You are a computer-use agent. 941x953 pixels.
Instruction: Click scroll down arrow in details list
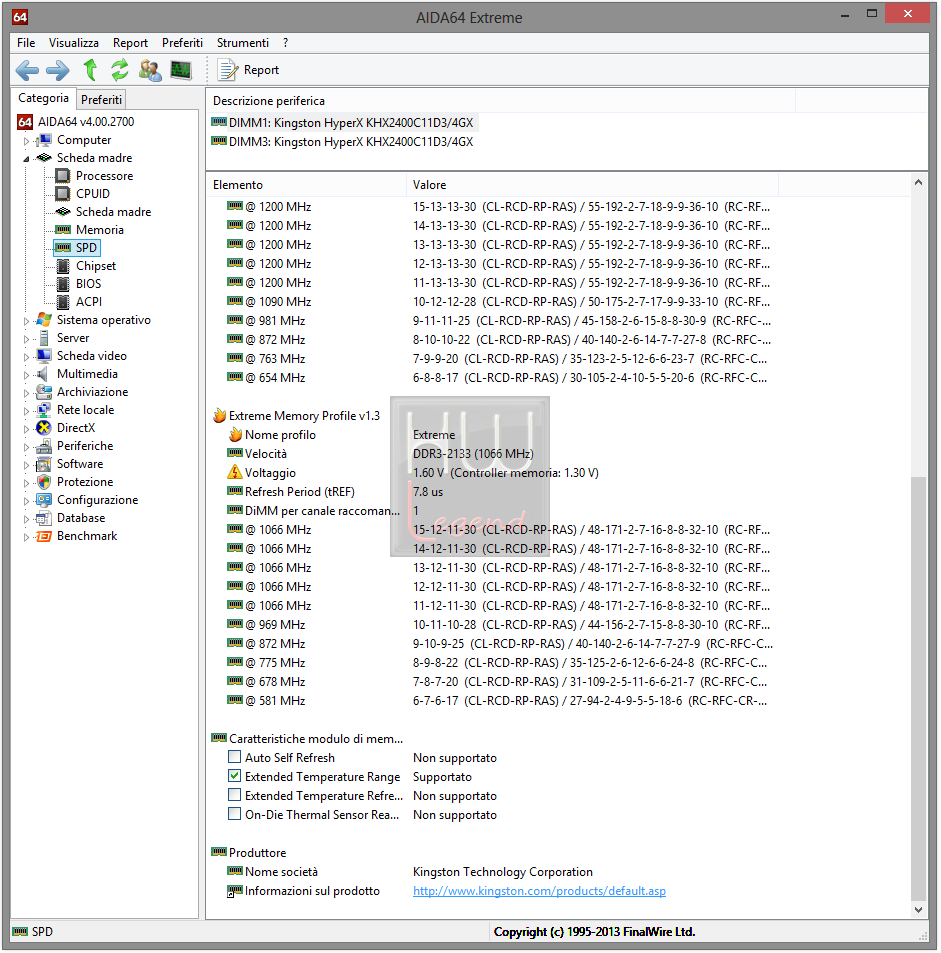pyautogui.click(x=919, y=910)
